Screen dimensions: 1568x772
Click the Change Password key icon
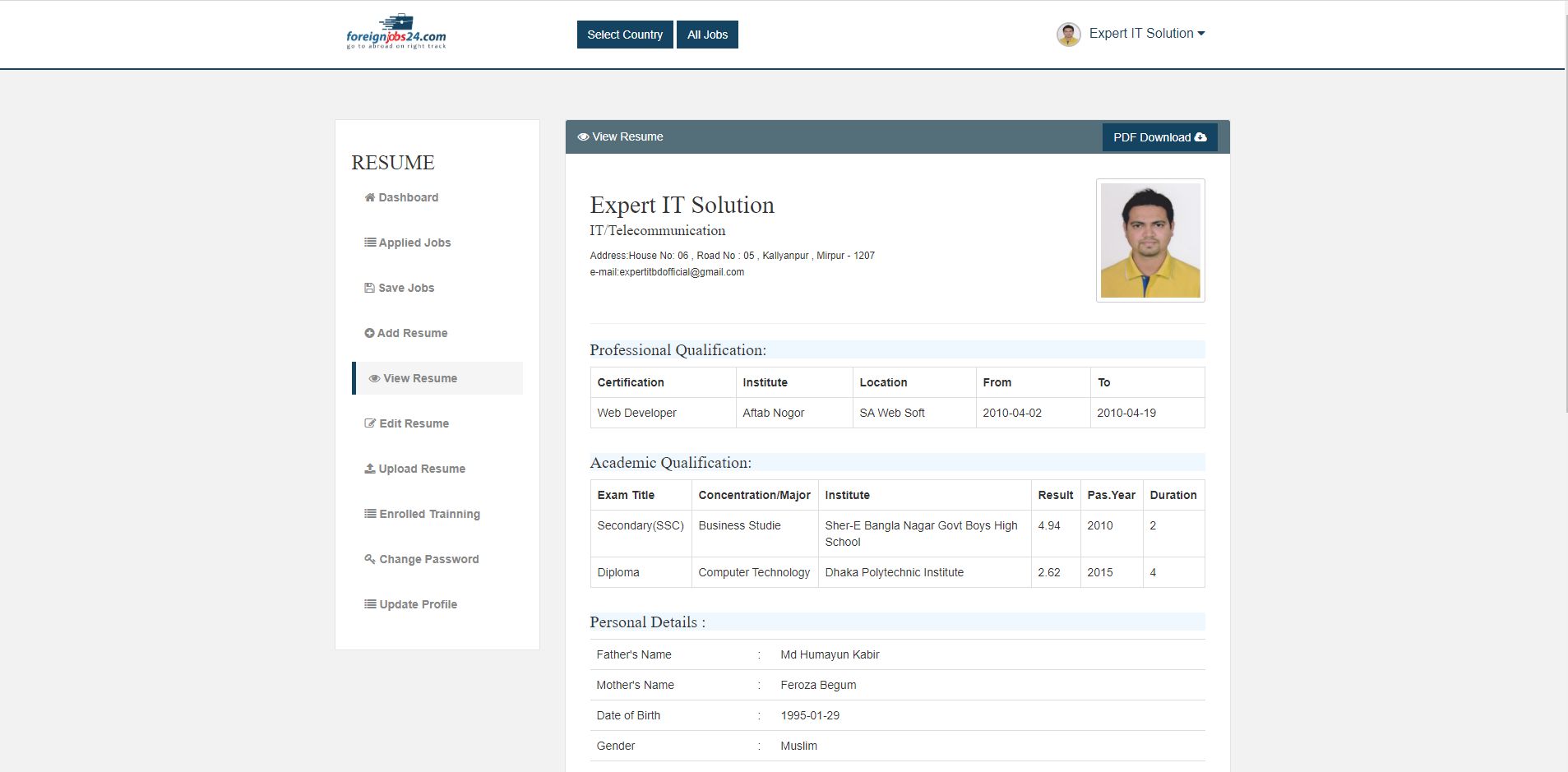coord(370,559)
